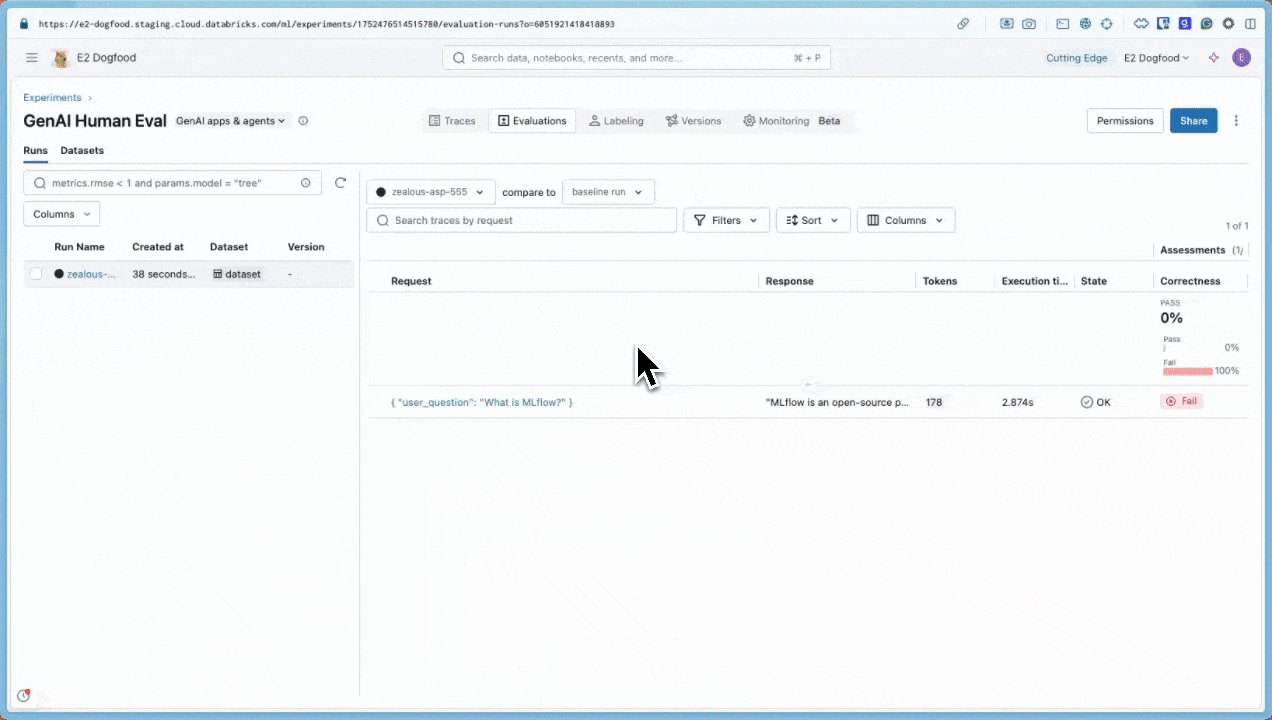Viewport: 1272px width, 720px height.
Task: Open the Filters dropdown
Action: point(726,220)
